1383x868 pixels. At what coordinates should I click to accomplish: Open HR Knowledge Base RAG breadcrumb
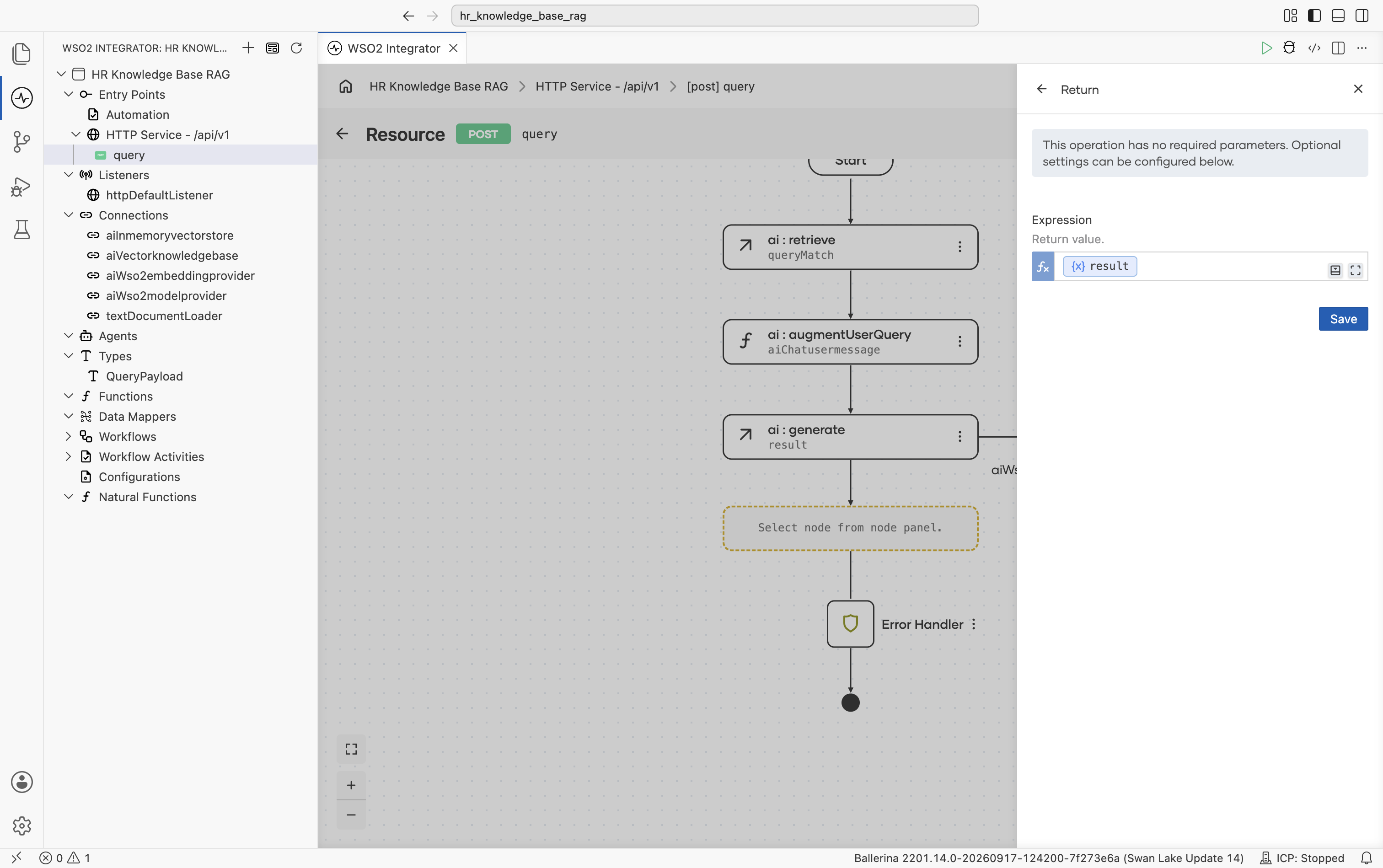(439, 86)
